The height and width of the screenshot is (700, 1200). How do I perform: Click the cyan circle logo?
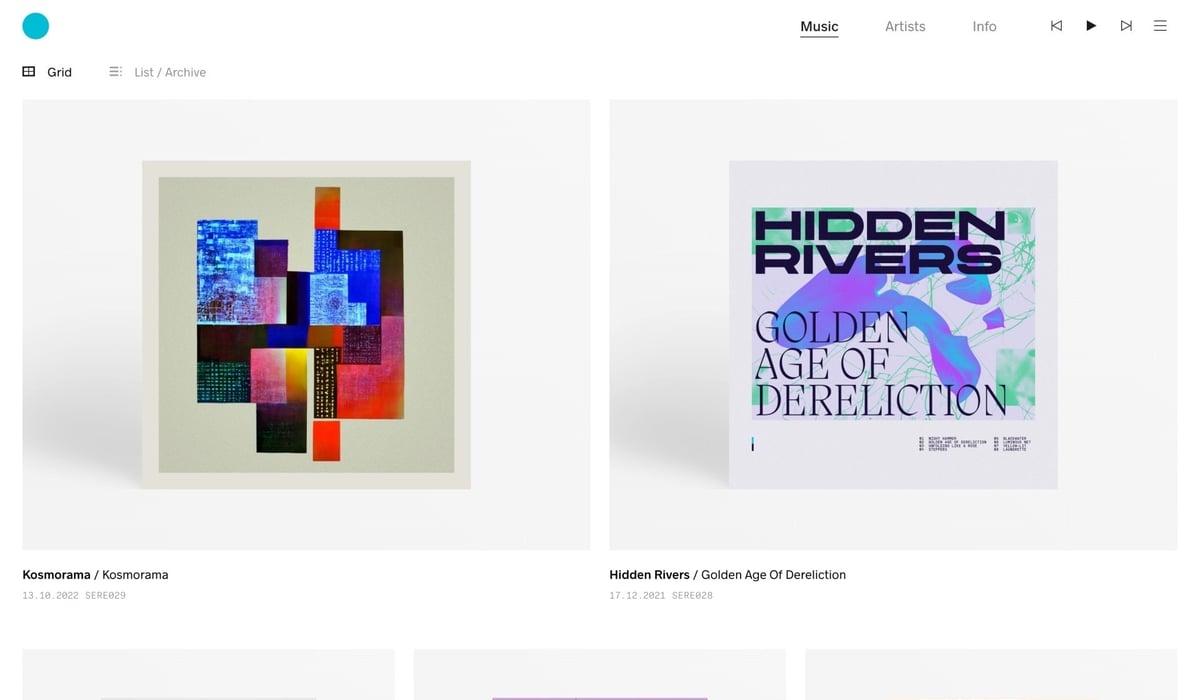(x=36, y=26)
